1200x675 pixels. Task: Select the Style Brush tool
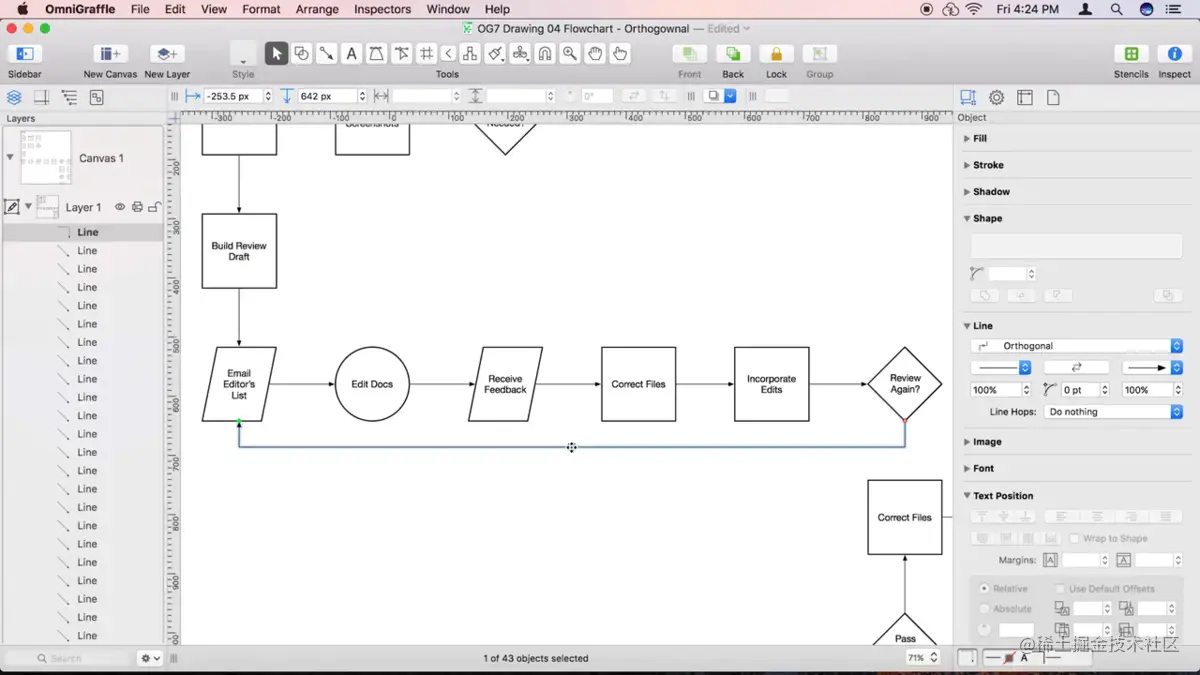pyautogui.click(x=495, y=54)
